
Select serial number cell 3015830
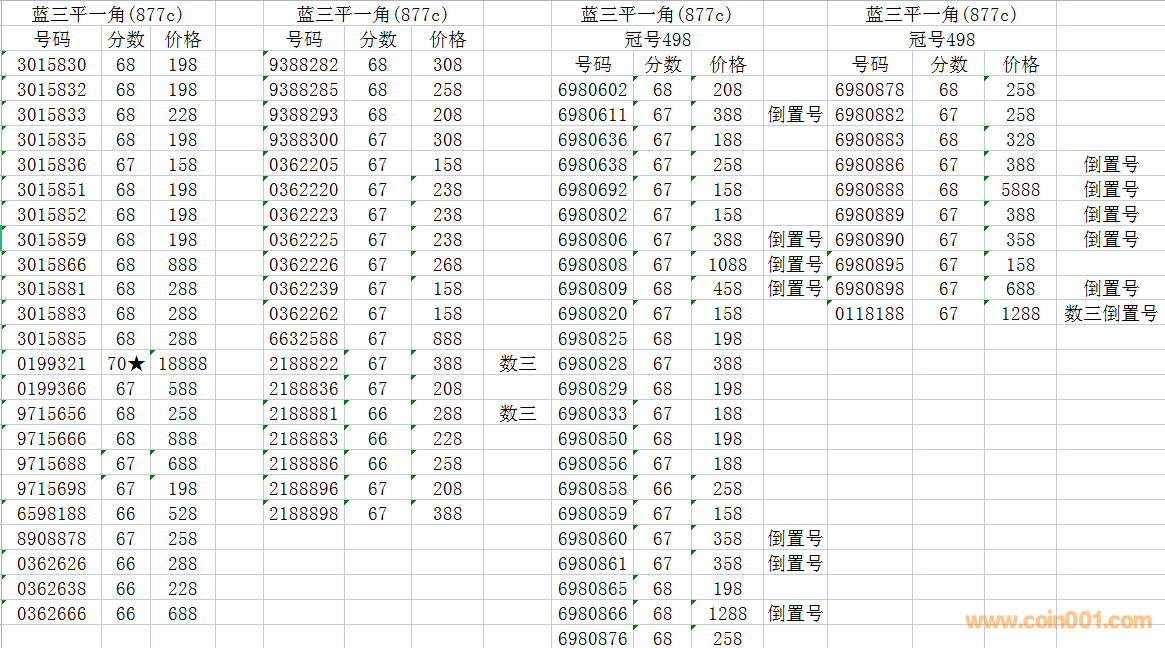point(52,65)
